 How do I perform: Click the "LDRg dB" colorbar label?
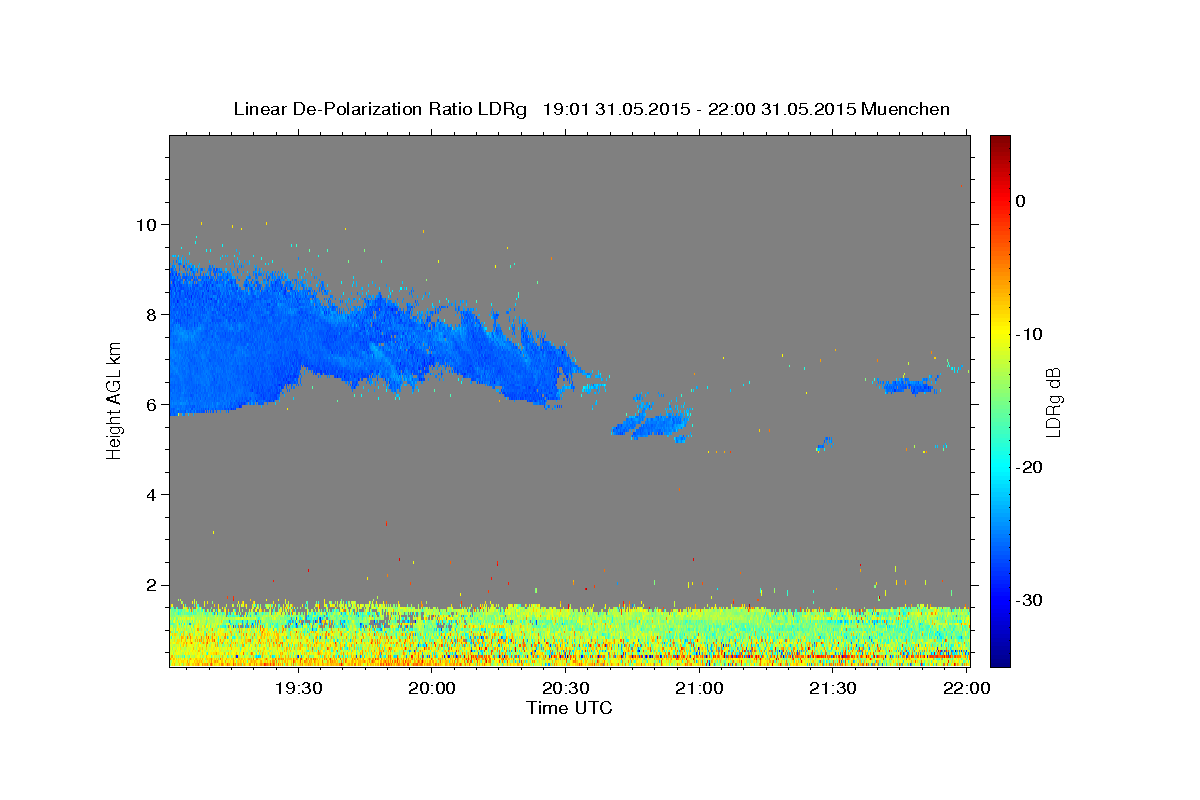coord(1053,402)
